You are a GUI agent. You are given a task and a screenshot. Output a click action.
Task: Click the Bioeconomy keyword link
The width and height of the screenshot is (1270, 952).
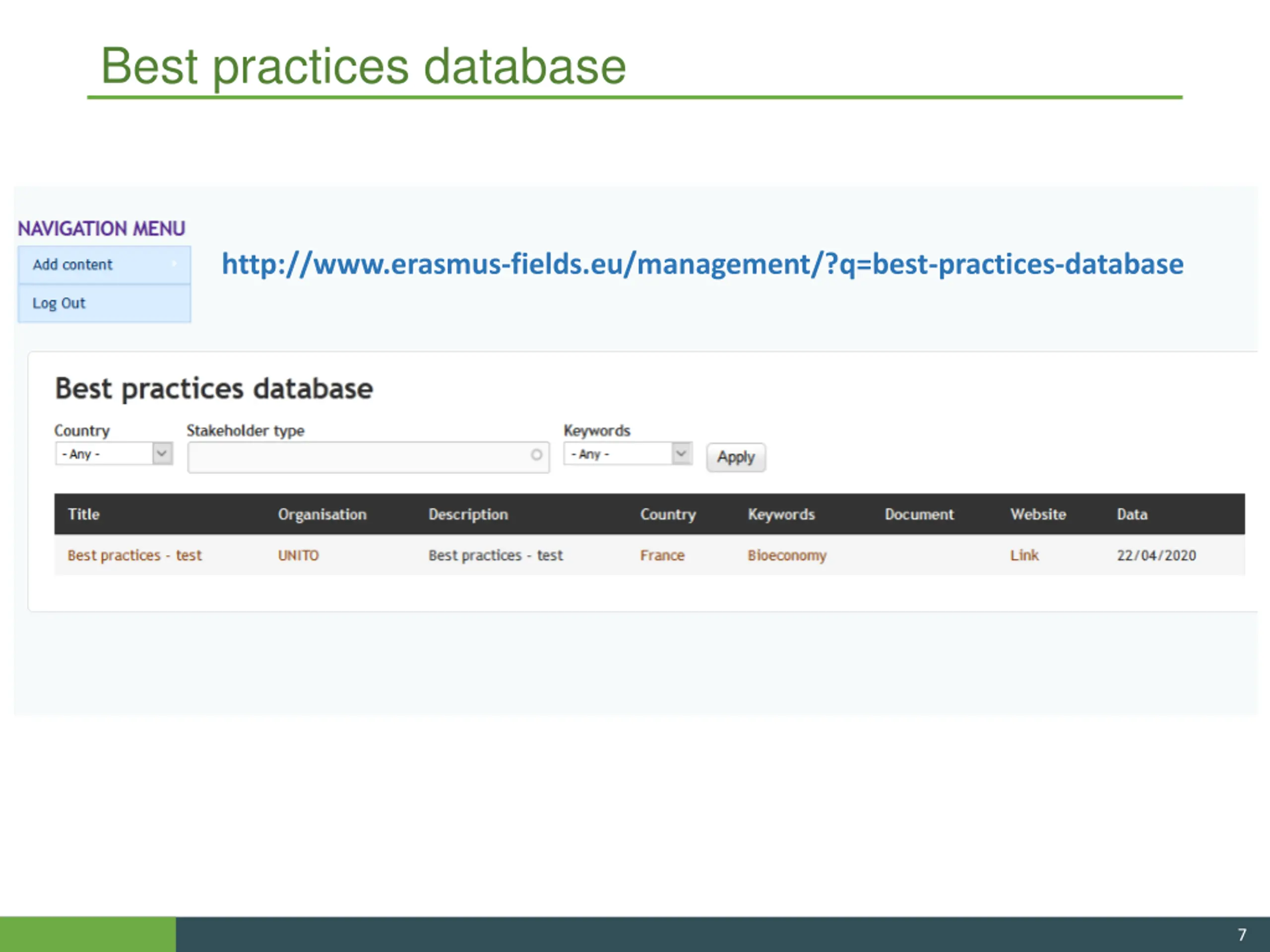[787, 556]
